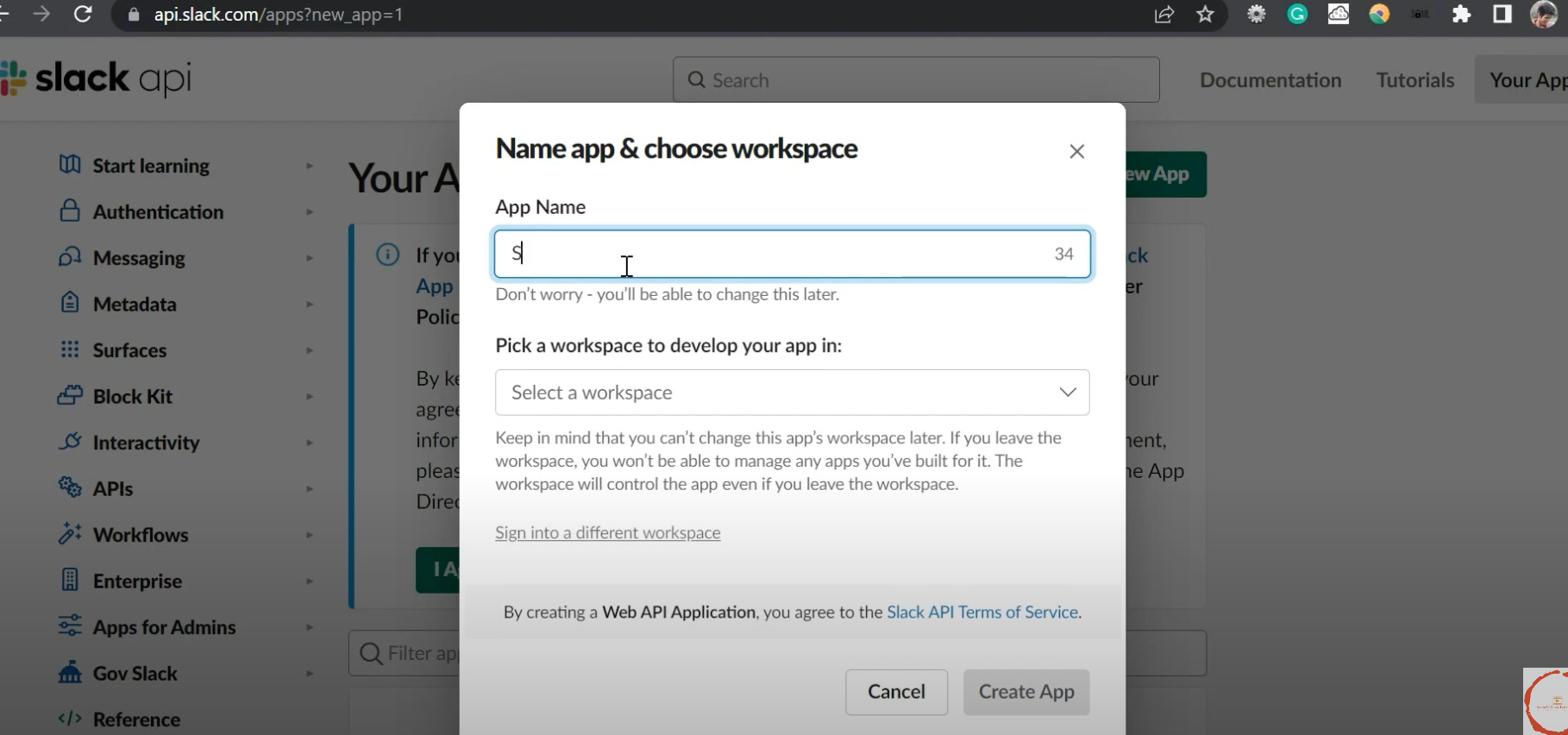Click the Cancel button
The width and height of the screenshot is (1568, 735).
pos(896,692)
